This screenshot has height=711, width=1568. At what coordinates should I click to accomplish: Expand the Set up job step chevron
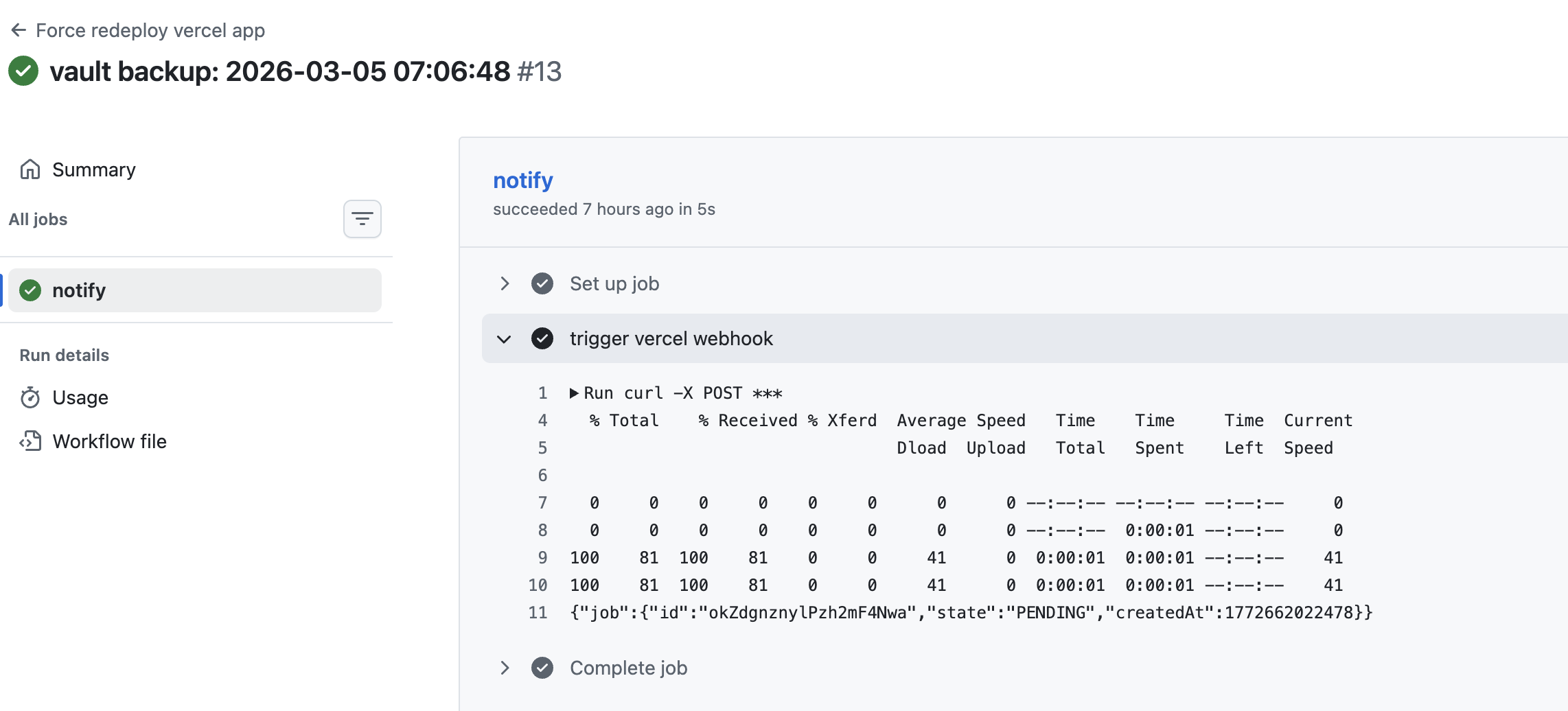click(505, 283)
